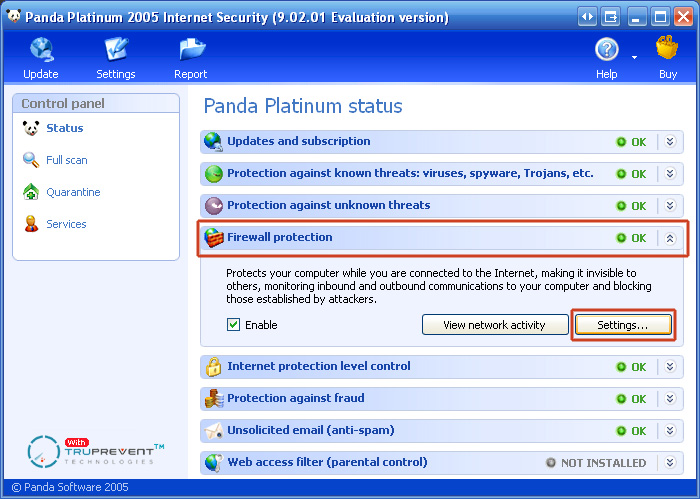This screenshot has width=700, height=499.
Task: Open the Report folder icon
Action: point(191,49)
